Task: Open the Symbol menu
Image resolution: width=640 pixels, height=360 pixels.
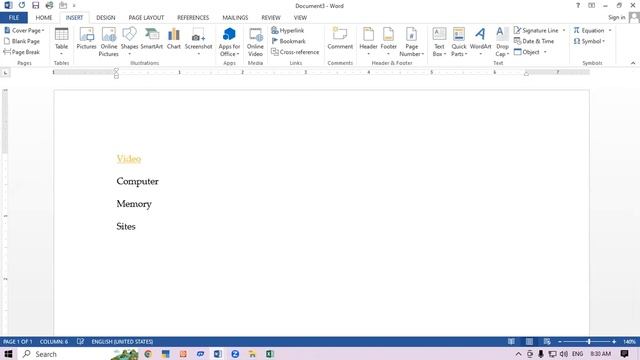Action: click(589, 41)
